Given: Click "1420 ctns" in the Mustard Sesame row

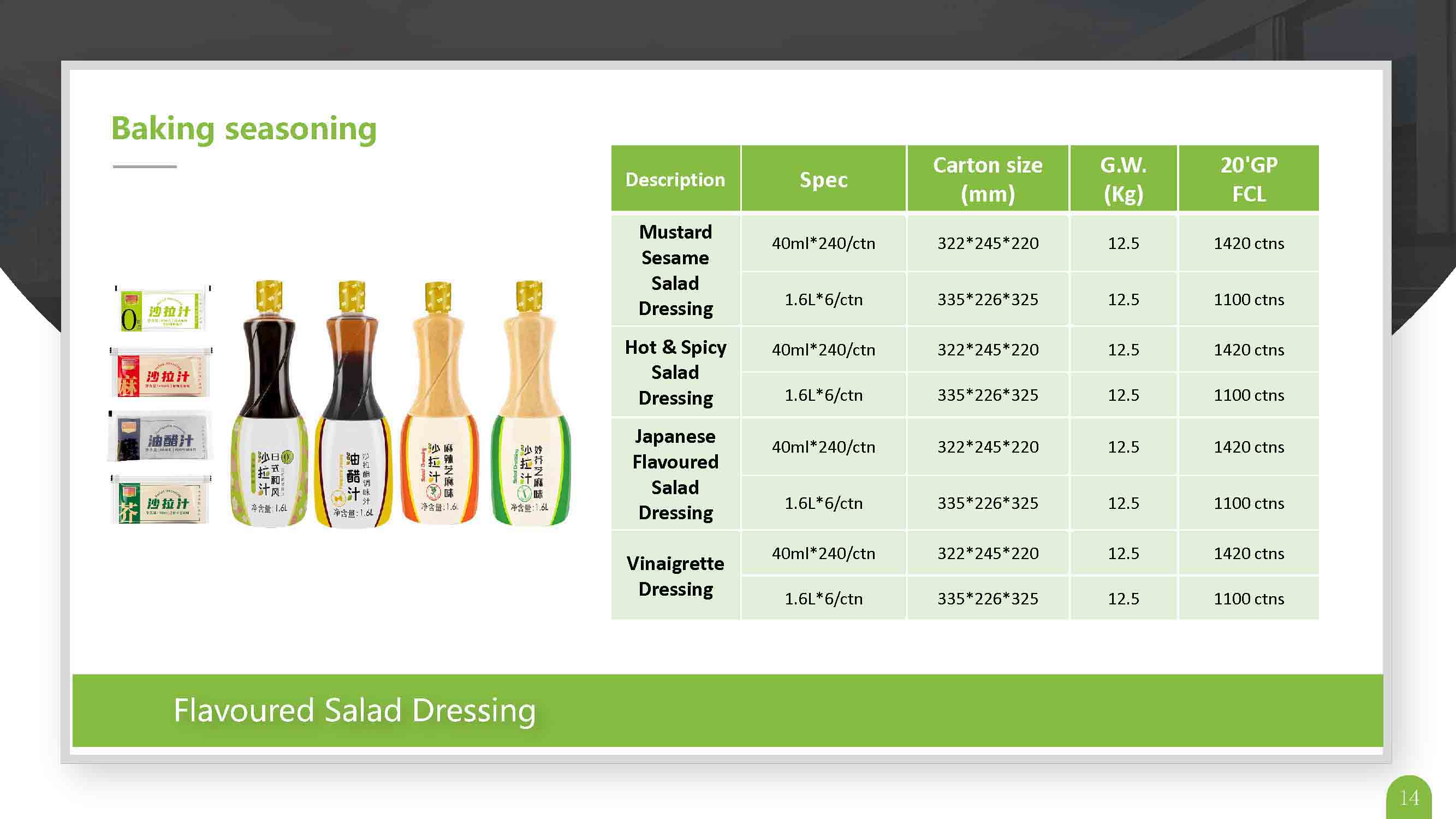Looking at the screenshot, I should [x=1249, y=243].
